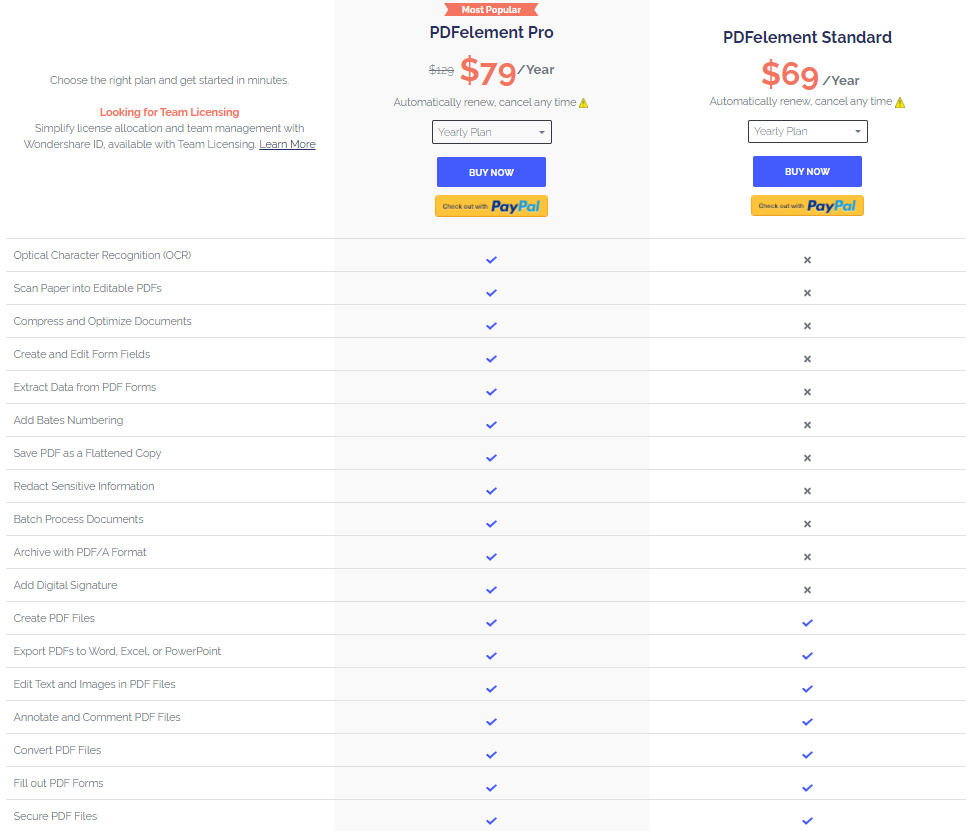Viewport: 967px width, 831px height.
Task: Click Pro checkmark for Optical Character Recognition
Action: click(491, 260)
